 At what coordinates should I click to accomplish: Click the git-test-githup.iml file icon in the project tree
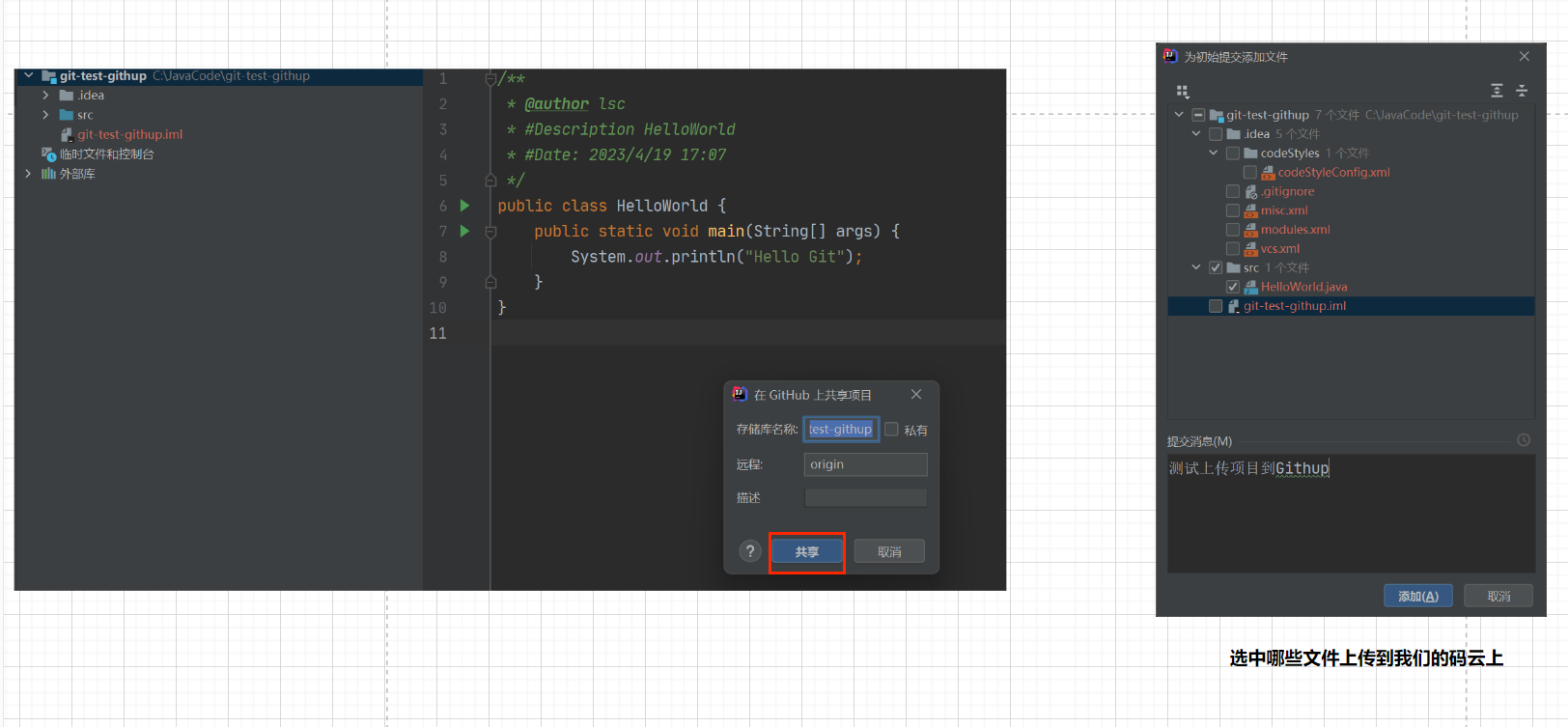click(67, 135)
